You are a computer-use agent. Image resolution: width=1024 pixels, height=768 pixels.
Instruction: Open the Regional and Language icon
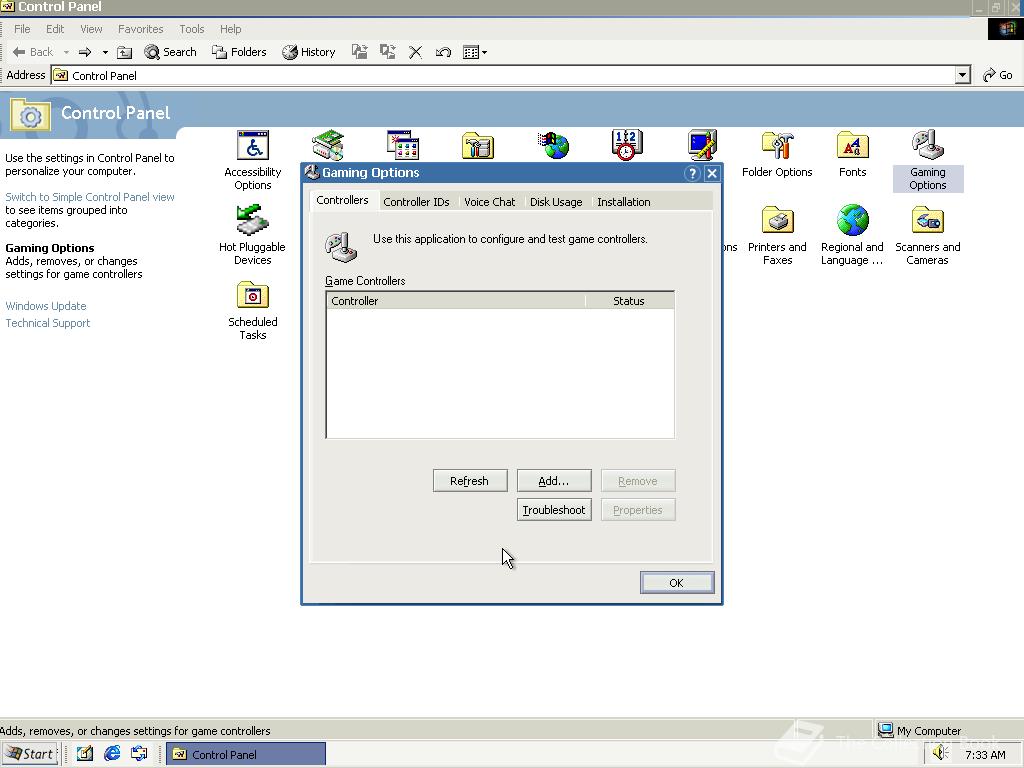click(x=852, y=235)
